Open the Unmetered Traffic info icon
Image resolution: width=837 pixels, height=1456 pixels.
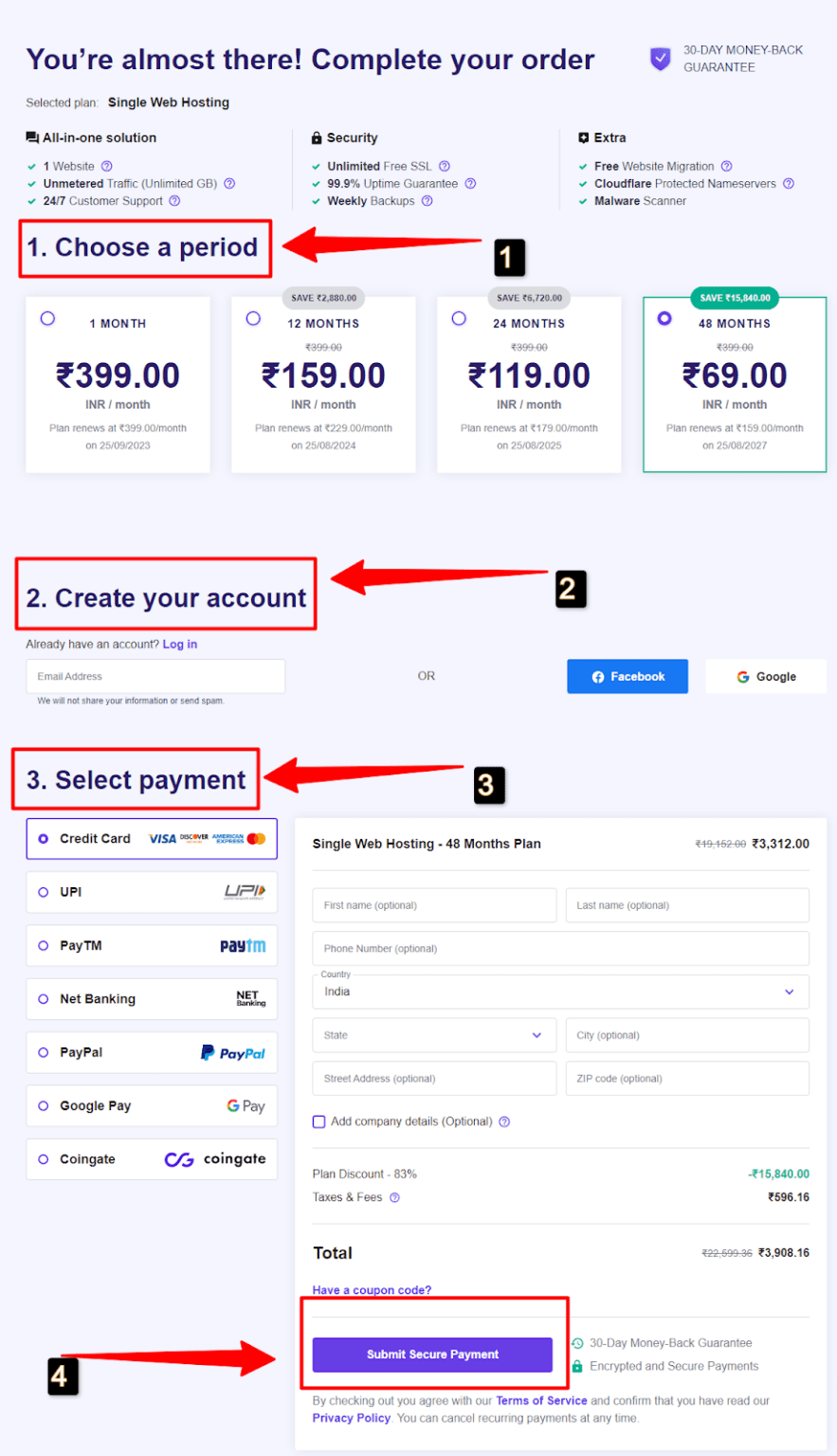tap(228, 183)
